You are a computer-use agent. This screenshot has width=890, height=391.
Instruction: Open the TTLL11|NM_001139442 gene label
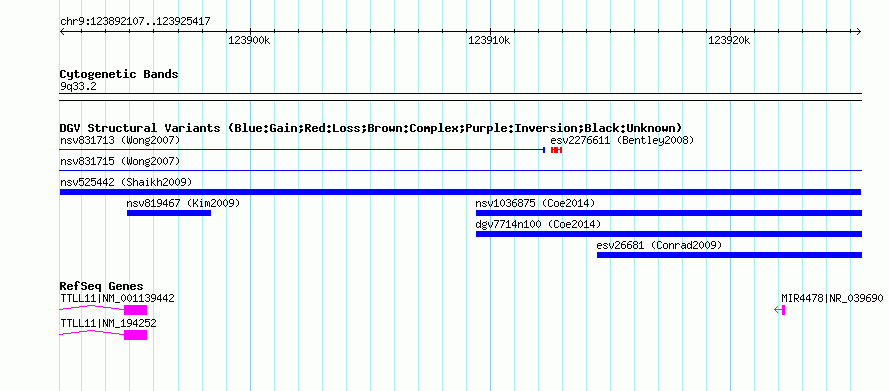click(117, 298)
